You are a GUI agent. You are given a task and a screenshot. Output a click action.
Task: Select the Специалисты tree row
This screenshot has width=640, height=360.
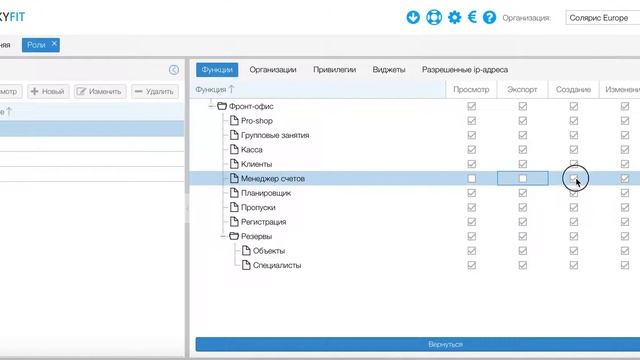pyautogui.click(x=415, y=265)
